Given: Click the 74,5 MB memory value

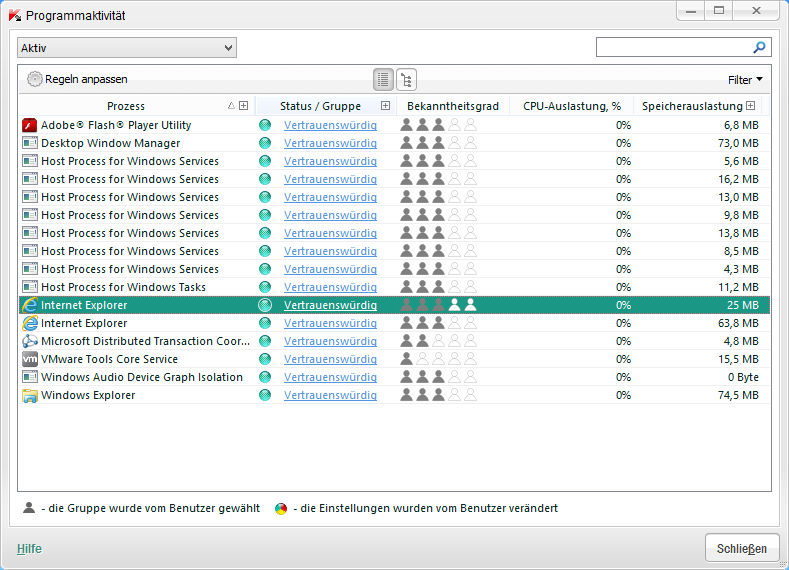Looking at the screenshot, I should (x=738, y=395).
